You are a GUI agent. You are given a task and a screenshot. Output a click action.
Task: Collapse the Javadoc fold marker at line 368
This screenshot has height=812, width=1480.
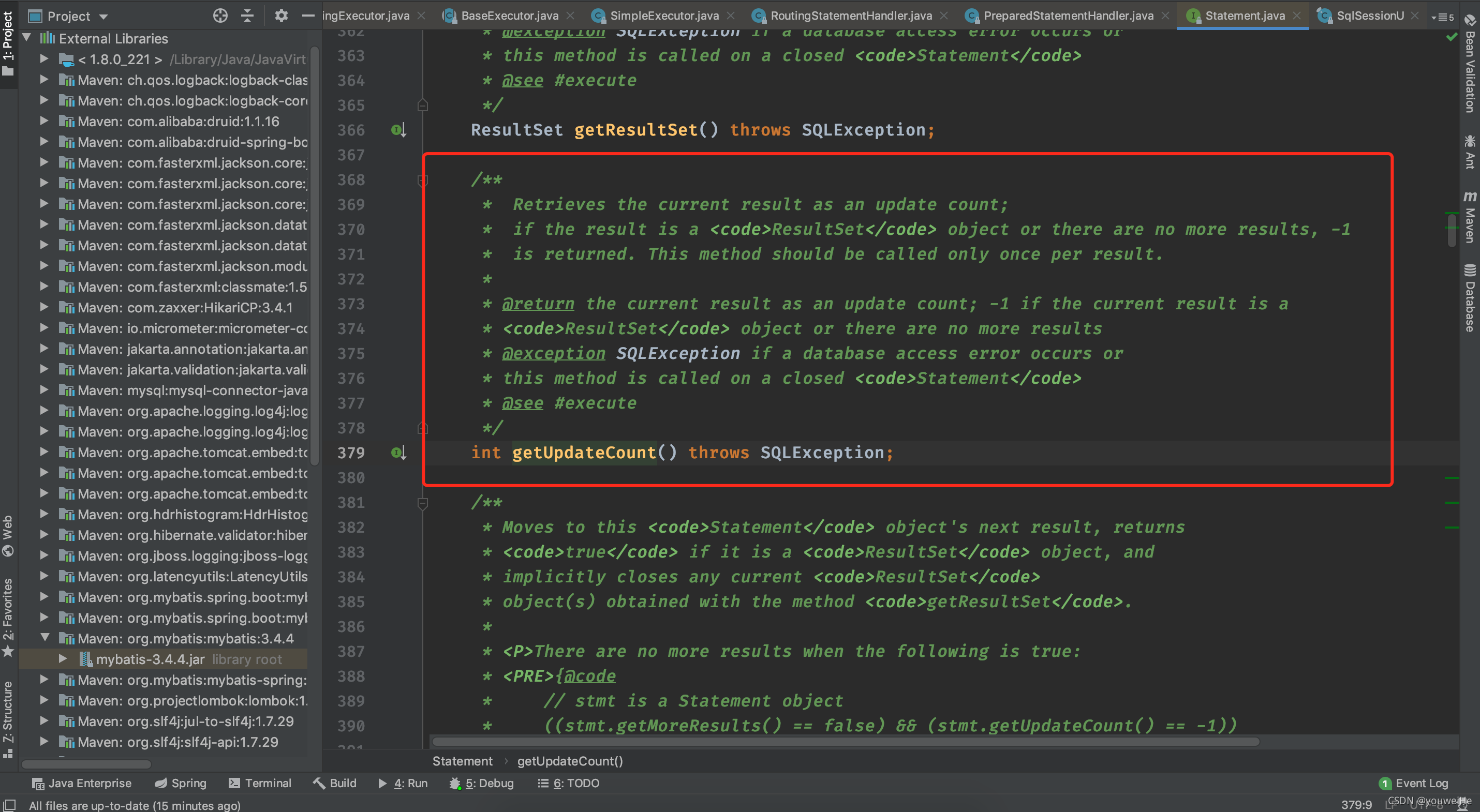(423, 181)
